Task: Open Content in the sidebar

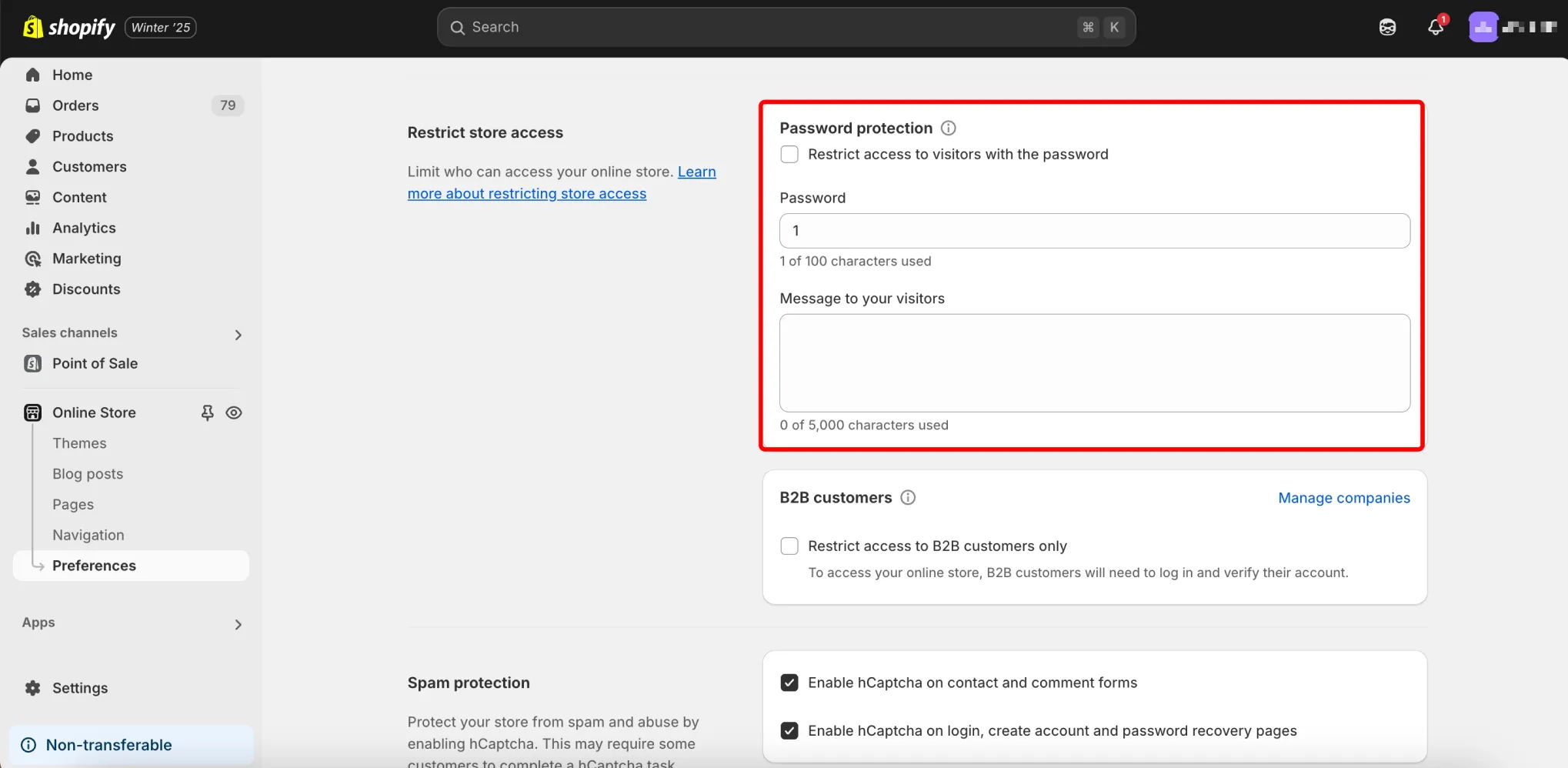Action: 79,198
